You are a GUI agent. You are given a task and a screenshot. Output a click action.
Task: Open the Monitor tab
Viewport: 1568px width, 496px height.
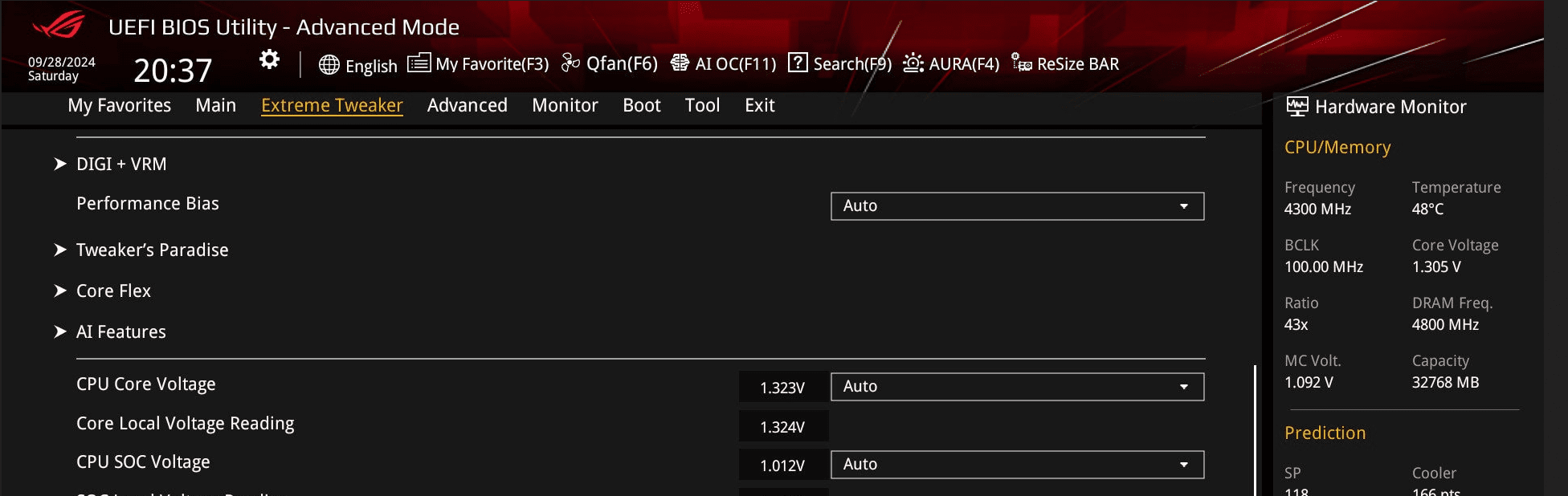click(x=565, y=105)
